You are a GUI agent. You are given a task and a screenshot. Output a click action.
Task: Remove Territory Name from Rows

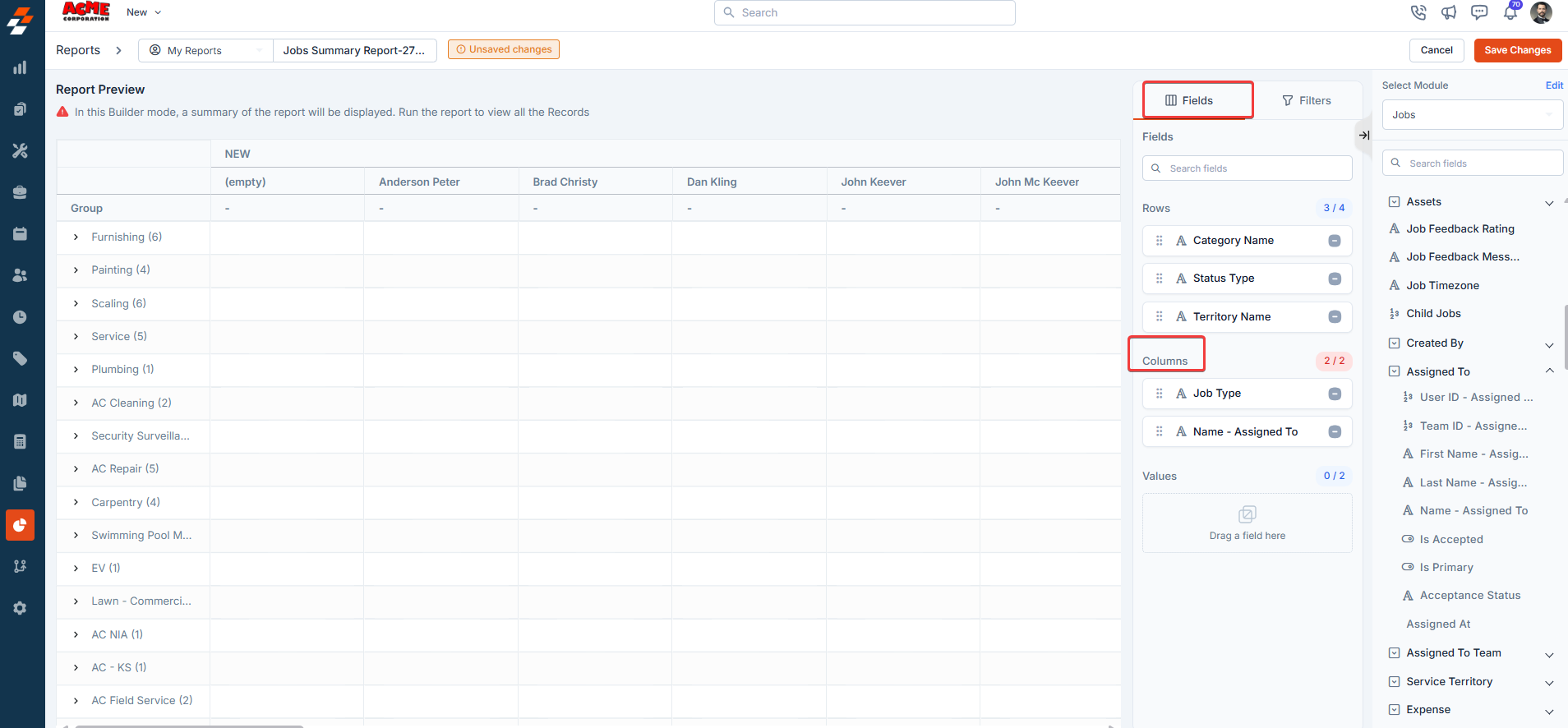[x=1335, y=317]
